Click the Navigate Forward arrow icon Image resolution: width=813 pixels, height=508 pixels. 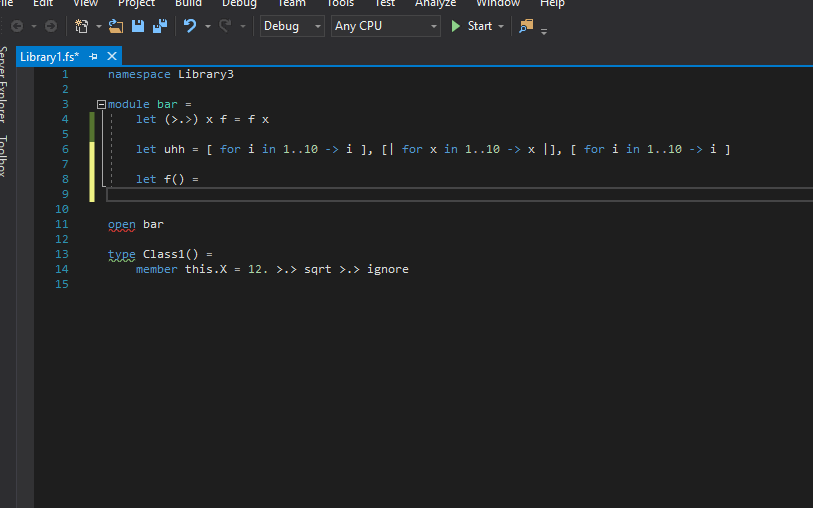point(51,26)
